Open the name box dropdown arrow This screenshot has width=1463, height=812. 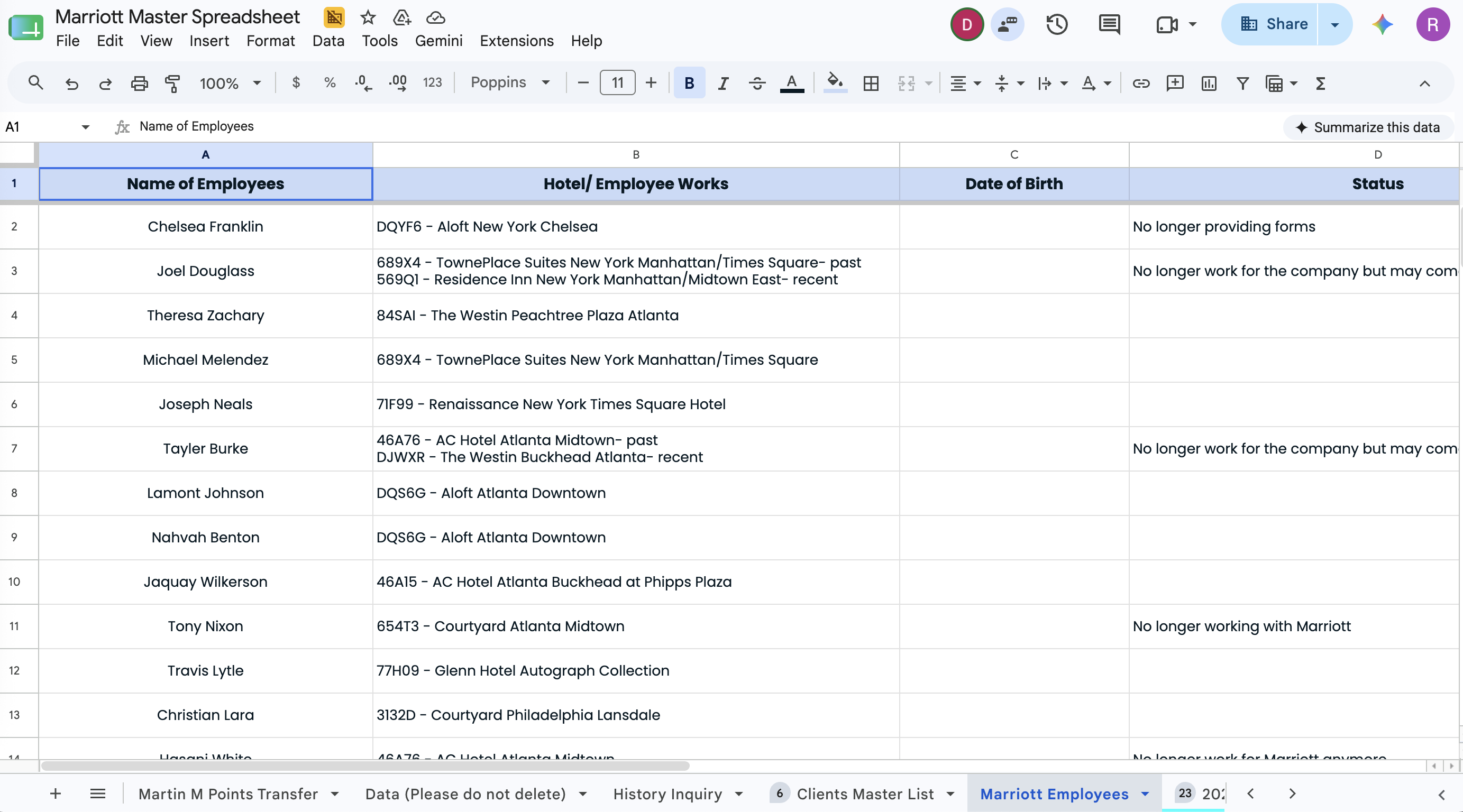(x=85, y=127)
